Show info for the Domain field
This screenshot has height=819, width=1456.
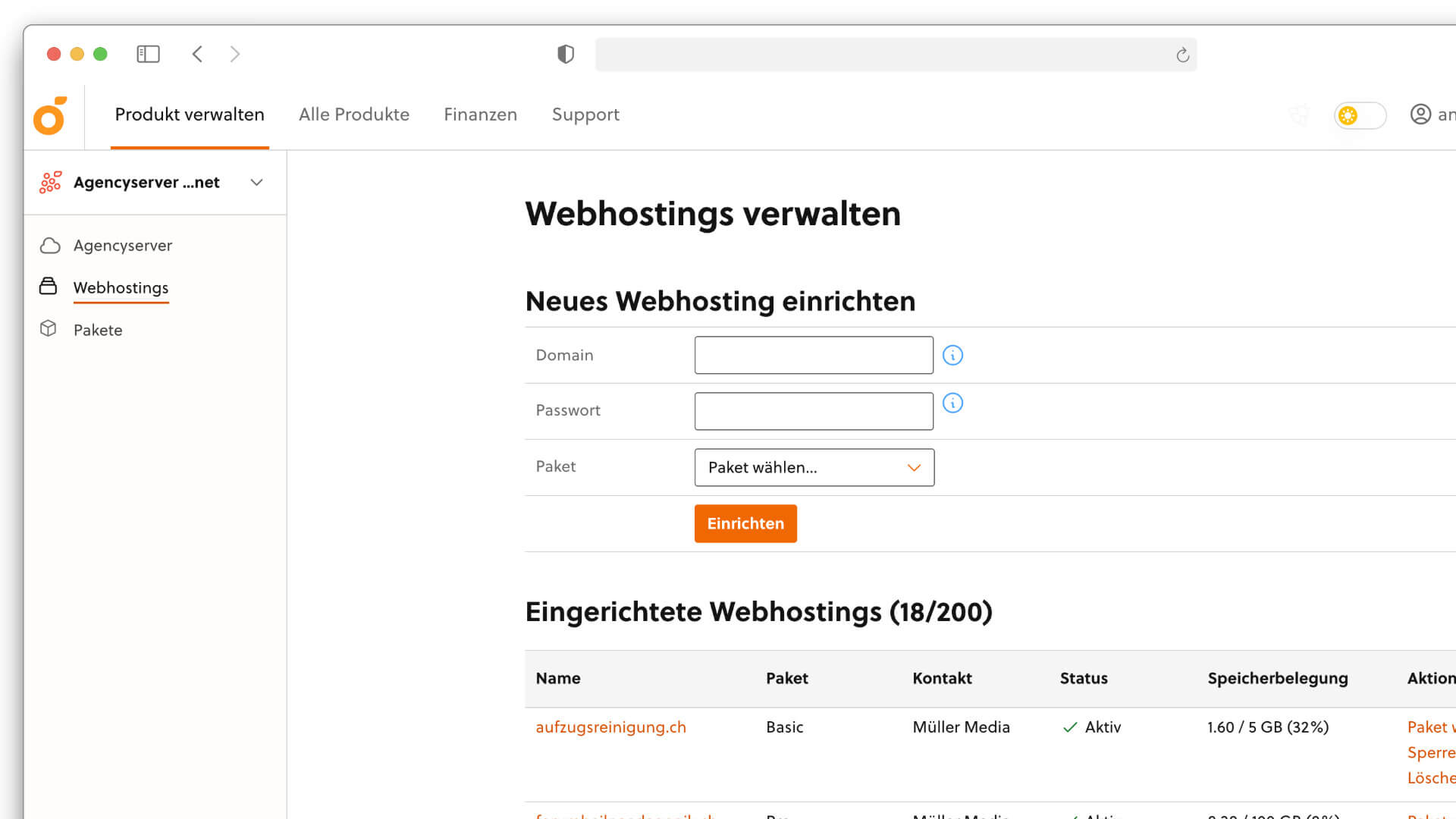point(952,355)
